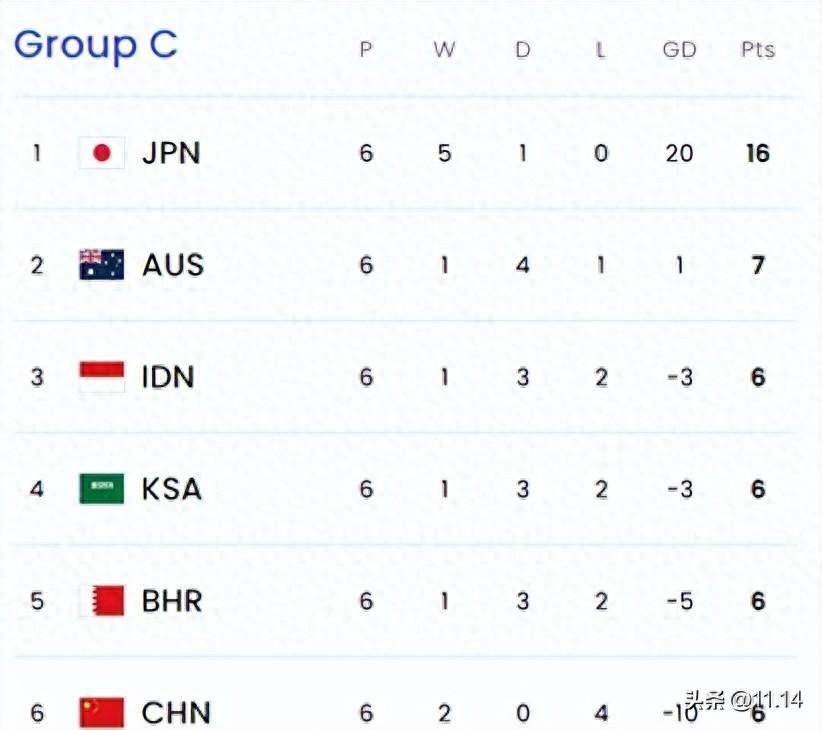This screenshot has height=730, width=822.
Task: Click the Australia flag icon
Action: 101,265
